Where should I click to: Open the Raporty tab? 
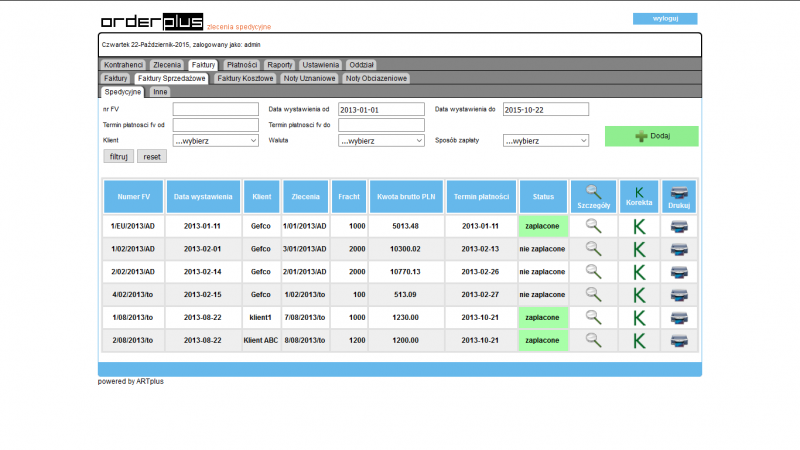click(x=280, y=65)
